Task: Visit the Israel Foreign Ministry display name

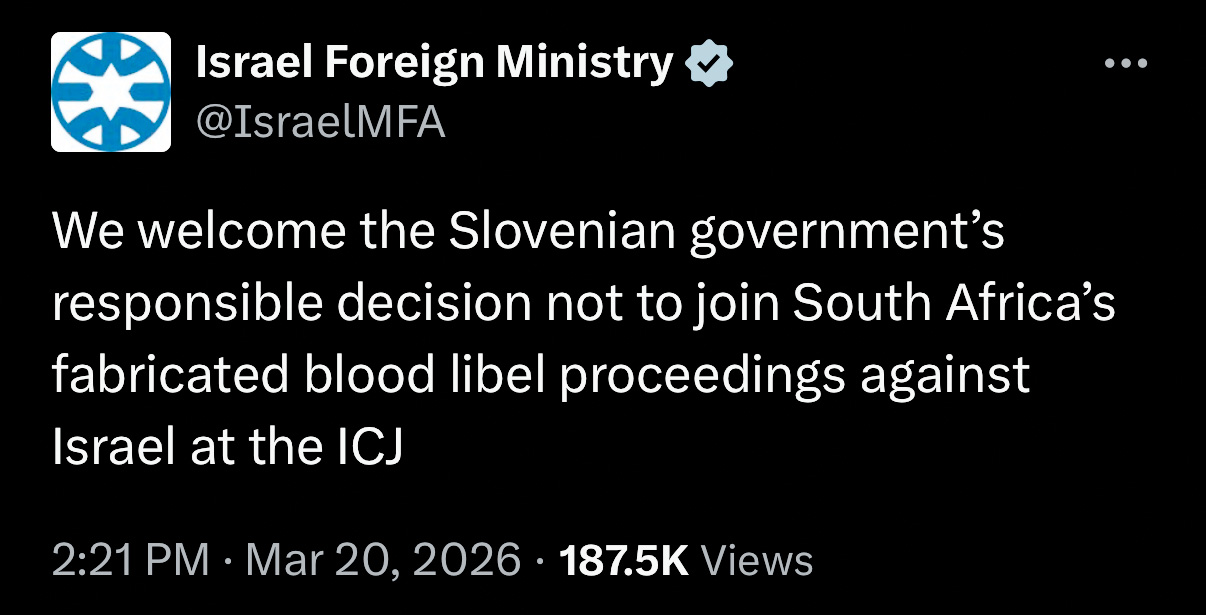Action: [x=435, y=65]
